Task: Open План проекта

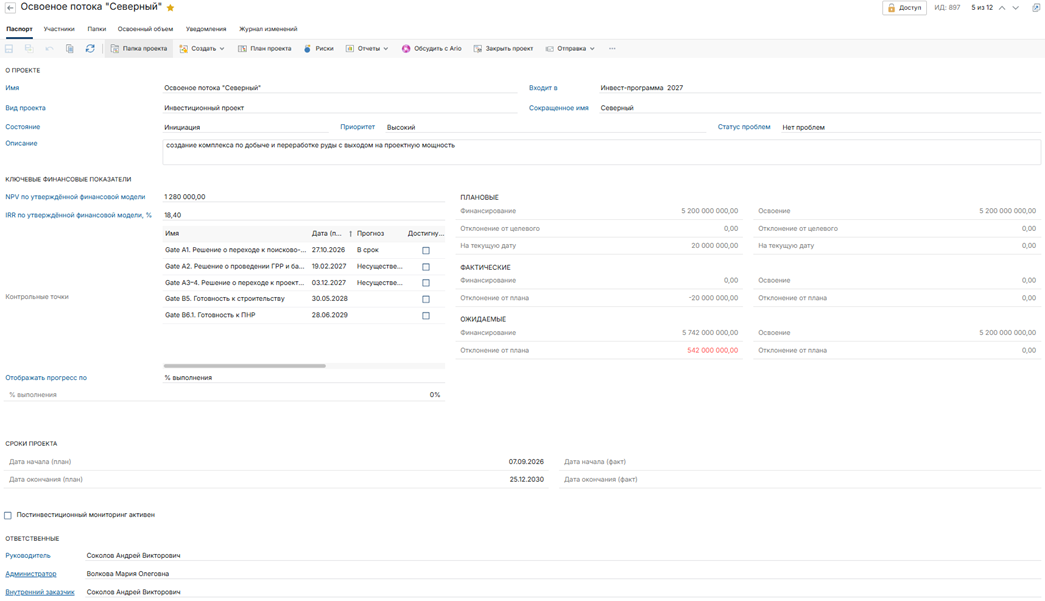Action: (x=265, y=49)
